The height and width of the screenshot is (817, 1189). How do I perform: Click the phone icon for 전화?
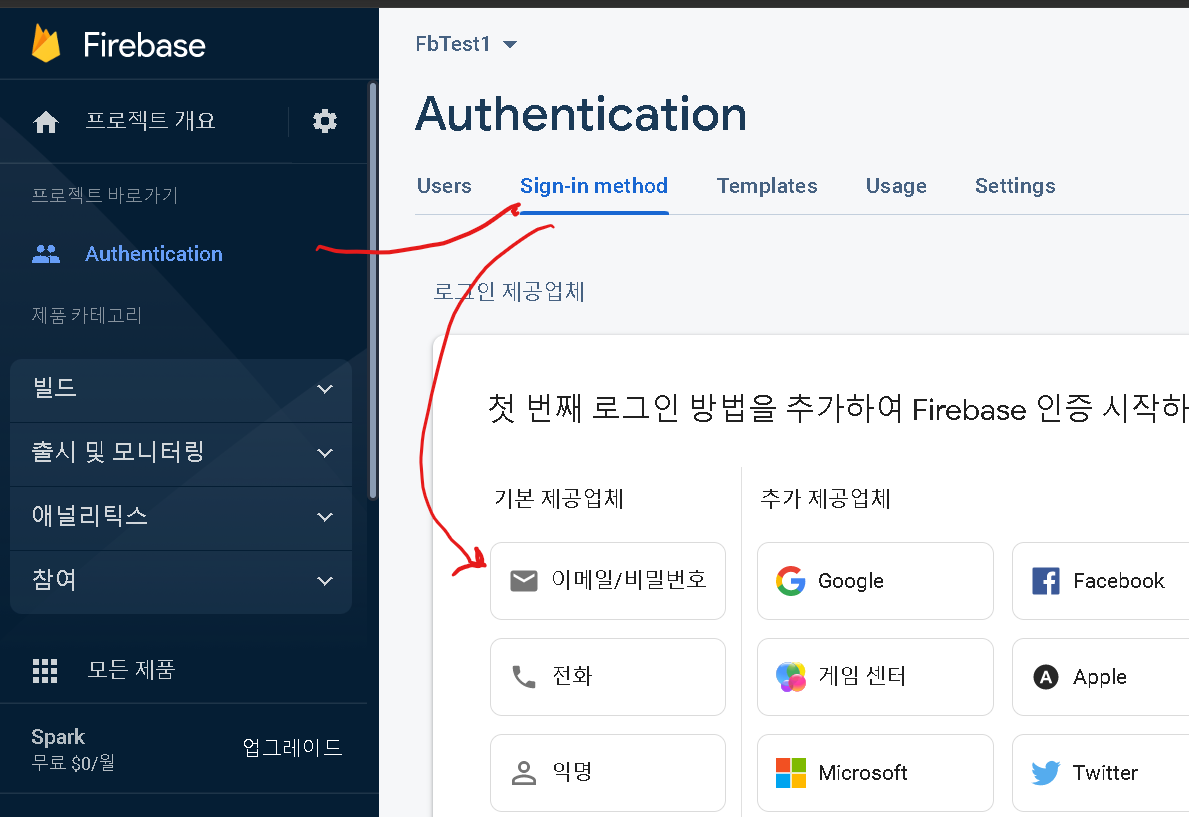tap(524, 677)
